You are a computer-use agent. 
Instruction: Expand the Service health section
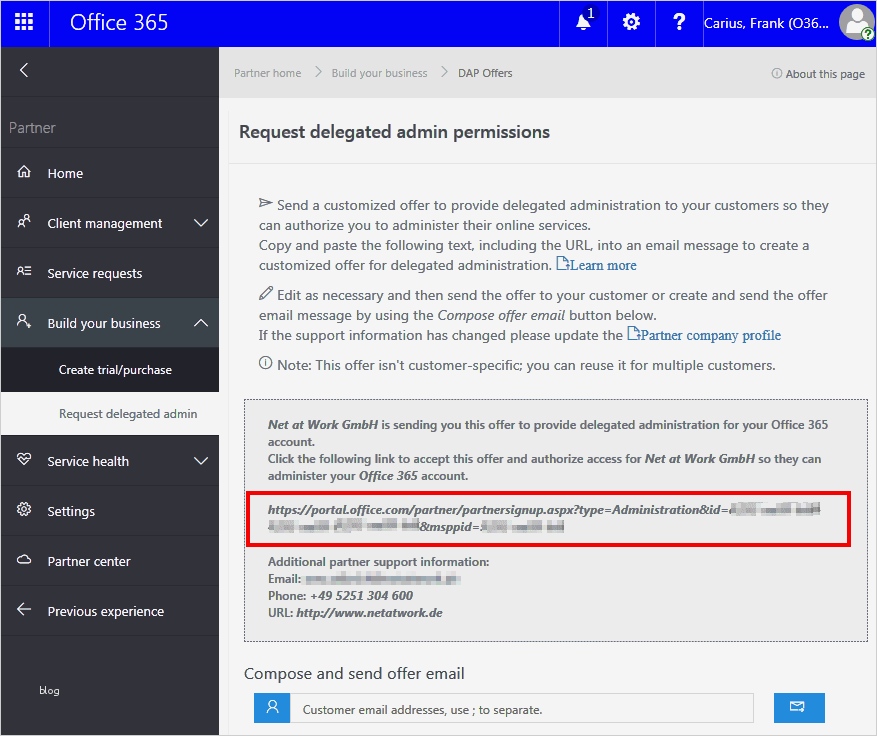199,461
